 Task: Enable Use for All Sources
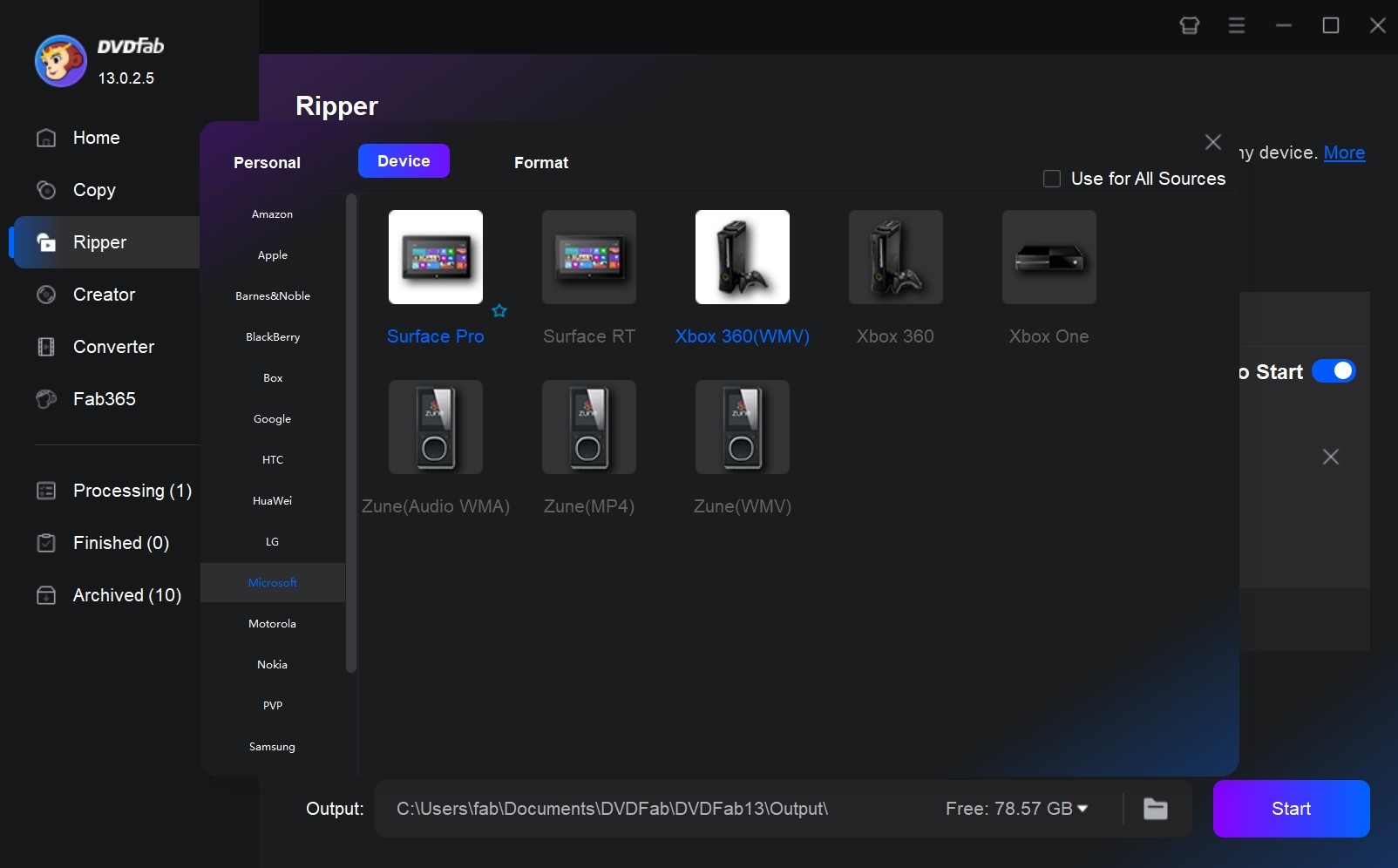[x=1052, y=178]
